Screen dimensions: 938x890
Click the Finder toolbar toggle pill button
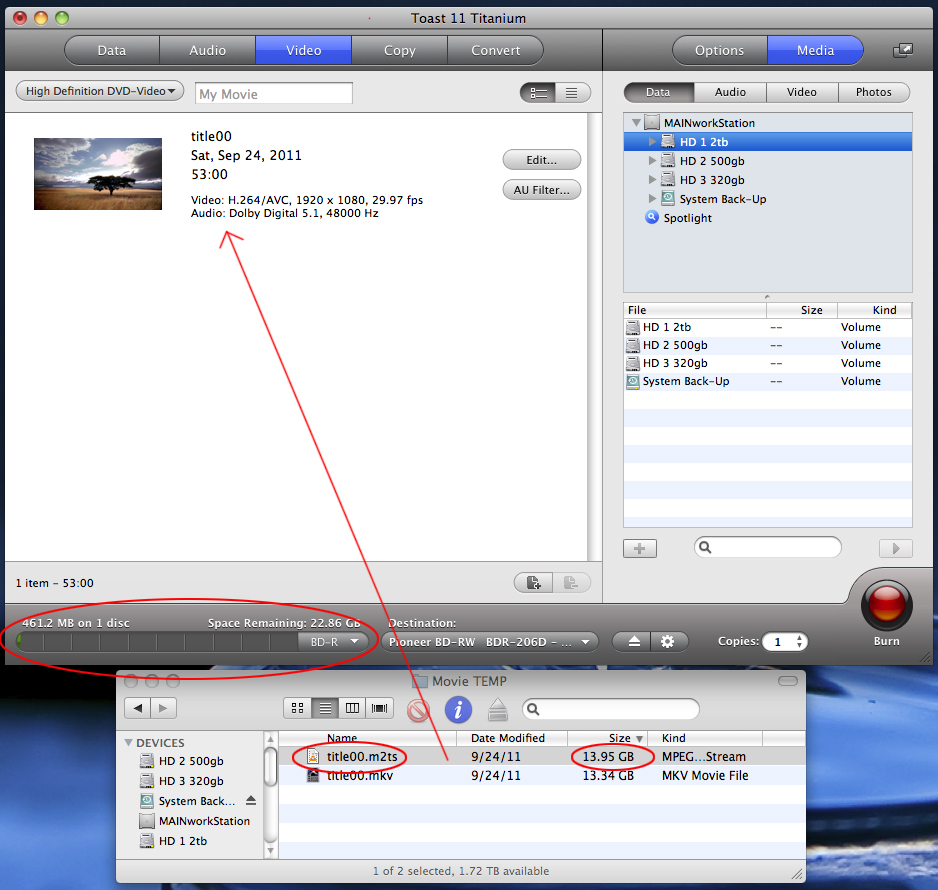point(787,681)
